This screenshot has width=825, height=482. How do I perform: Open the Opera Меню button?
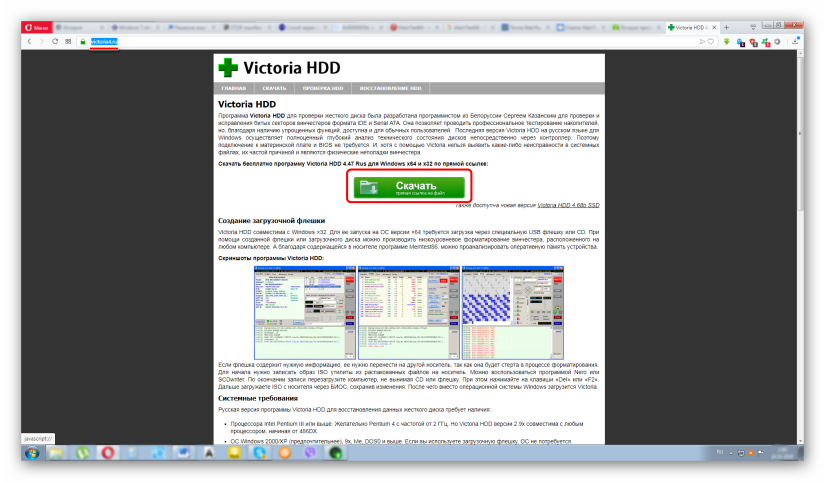click(x=37, y=28)
